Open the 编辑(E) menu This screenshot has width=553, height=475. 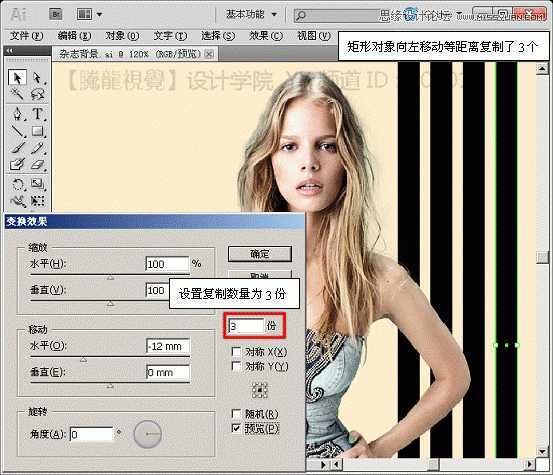point(74,36)
